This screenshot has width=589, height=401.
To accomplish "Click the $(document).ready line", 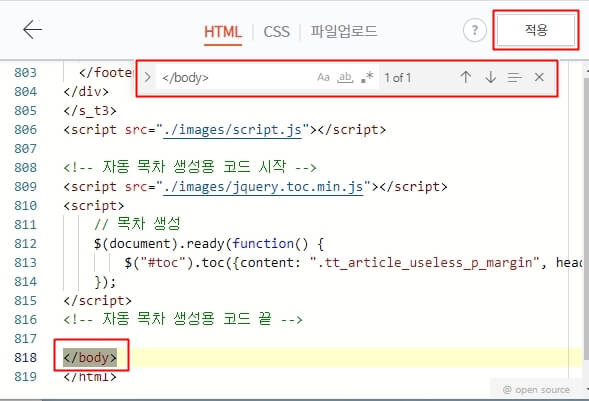I will point(209,244).
